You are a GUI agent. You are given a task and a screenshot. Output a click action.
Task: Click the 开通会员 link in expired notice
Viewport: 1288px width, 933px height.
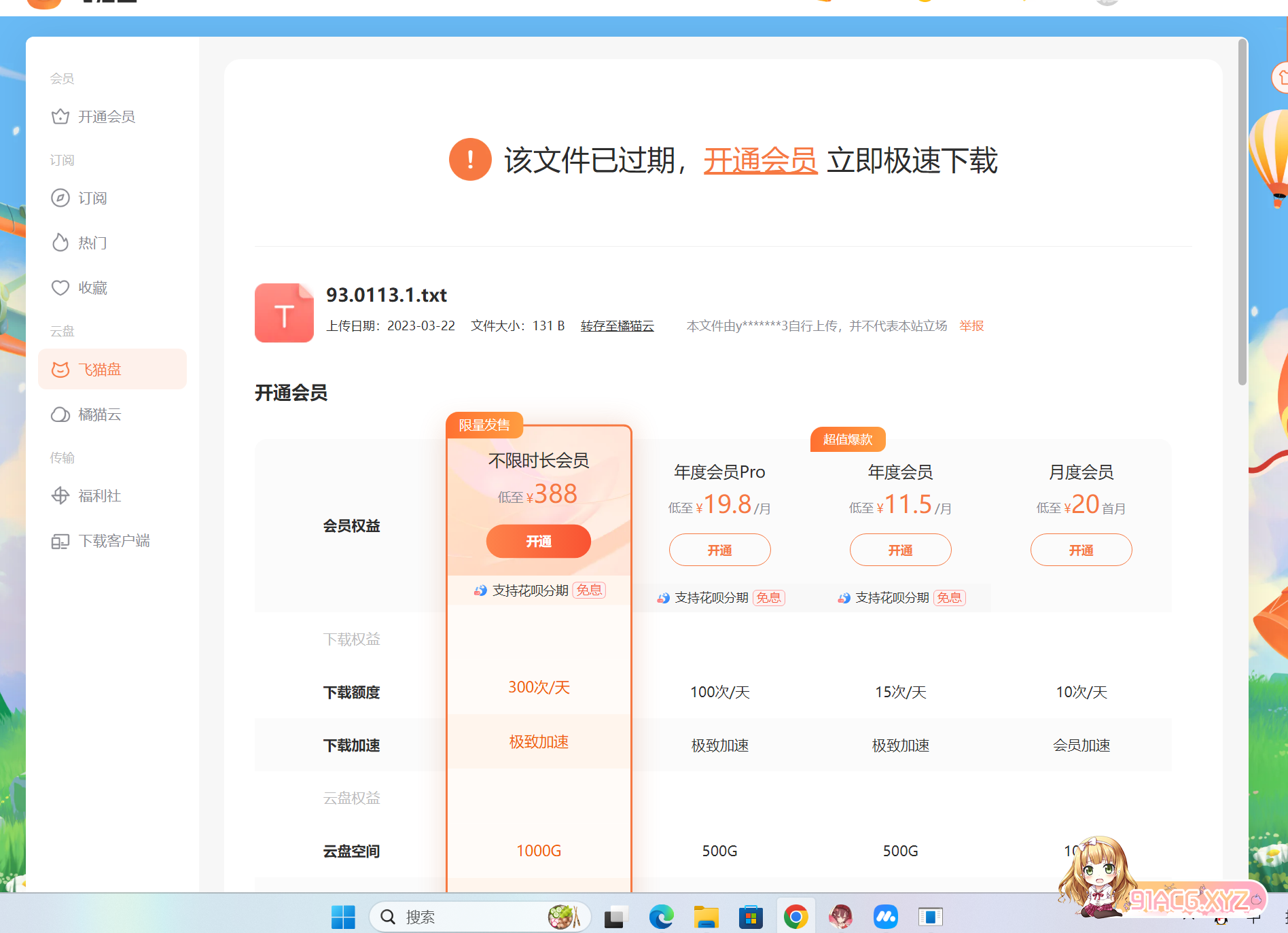click(759, 161)
